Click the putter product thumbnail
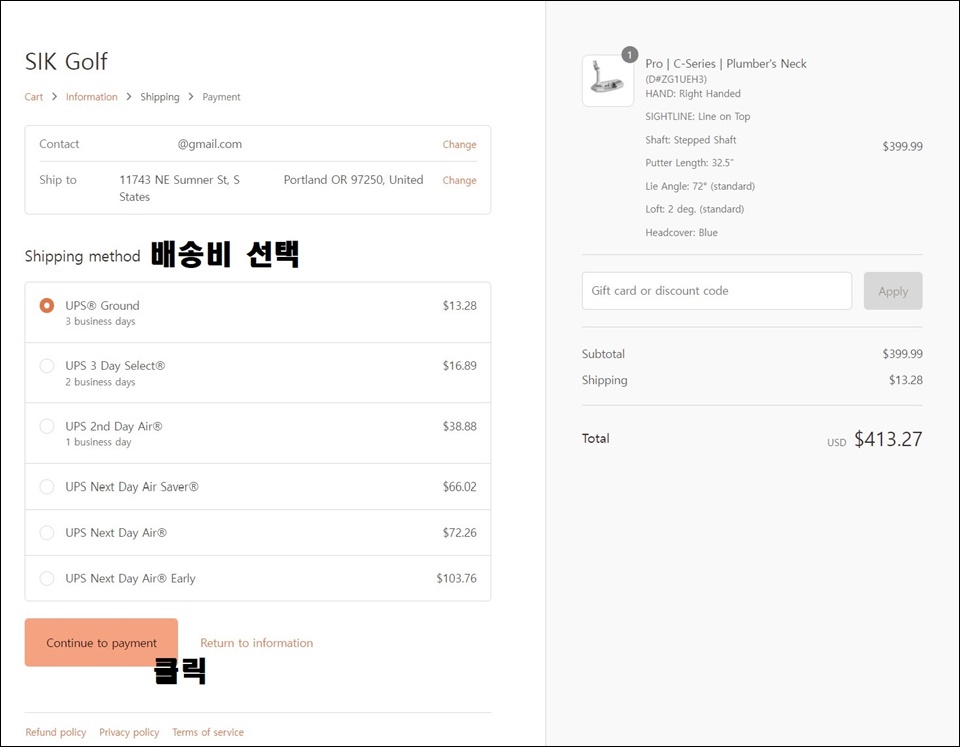Image resolution: width=960 pixels, height=747 pixels. point(608,81)
